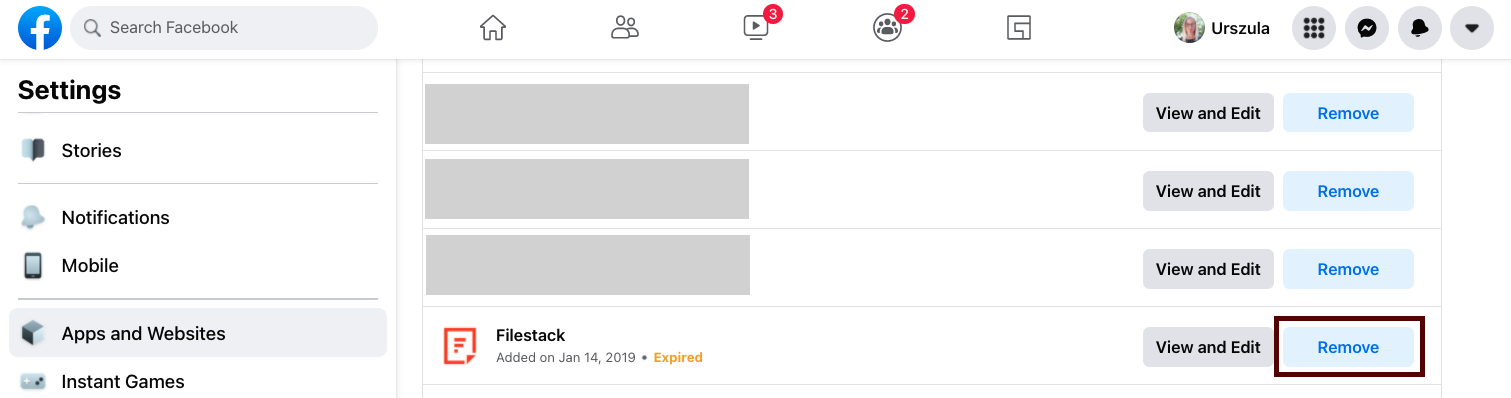This screenshot has width=1511, height=398.
Task: Expand the Account dropdown arrow
Action: [x=1472, y=28]
